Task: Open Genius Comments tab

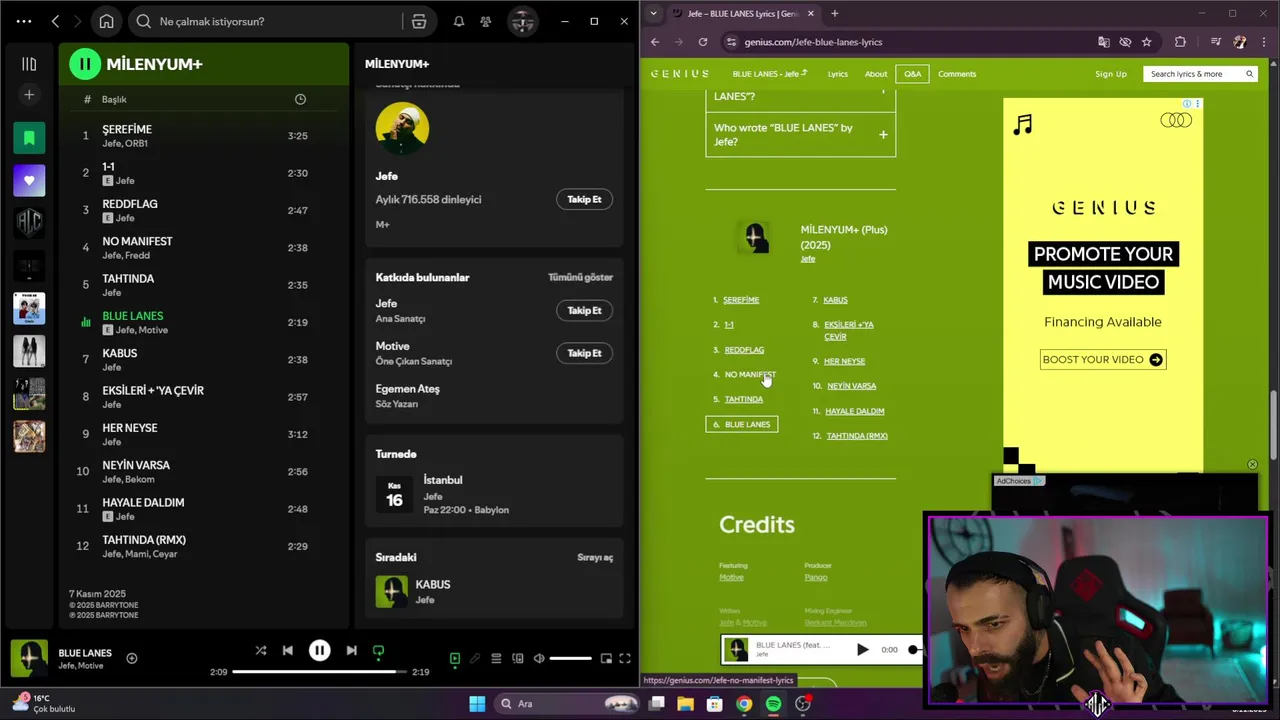Action: [x=957, y=74]
